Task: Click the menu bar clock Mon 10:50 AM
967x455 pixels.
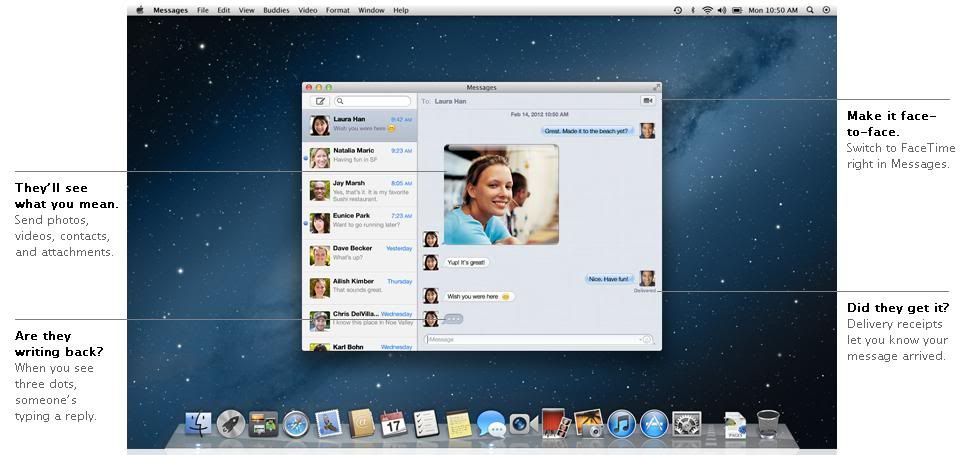Action: pyautogui.click(x=773, y=10)
